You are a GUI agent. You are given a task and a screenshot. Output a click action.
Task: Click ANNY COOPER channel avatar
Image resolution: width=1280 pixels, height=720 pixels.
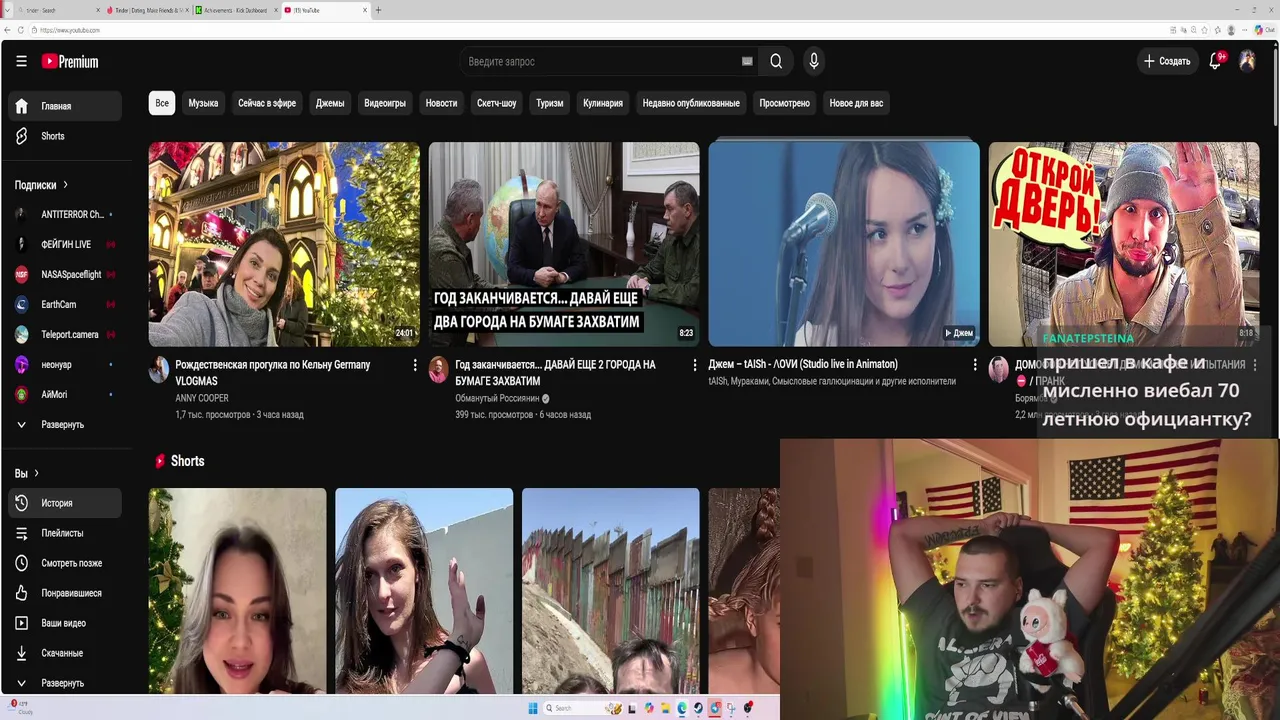pyautogui.click(x=159, y=370)
